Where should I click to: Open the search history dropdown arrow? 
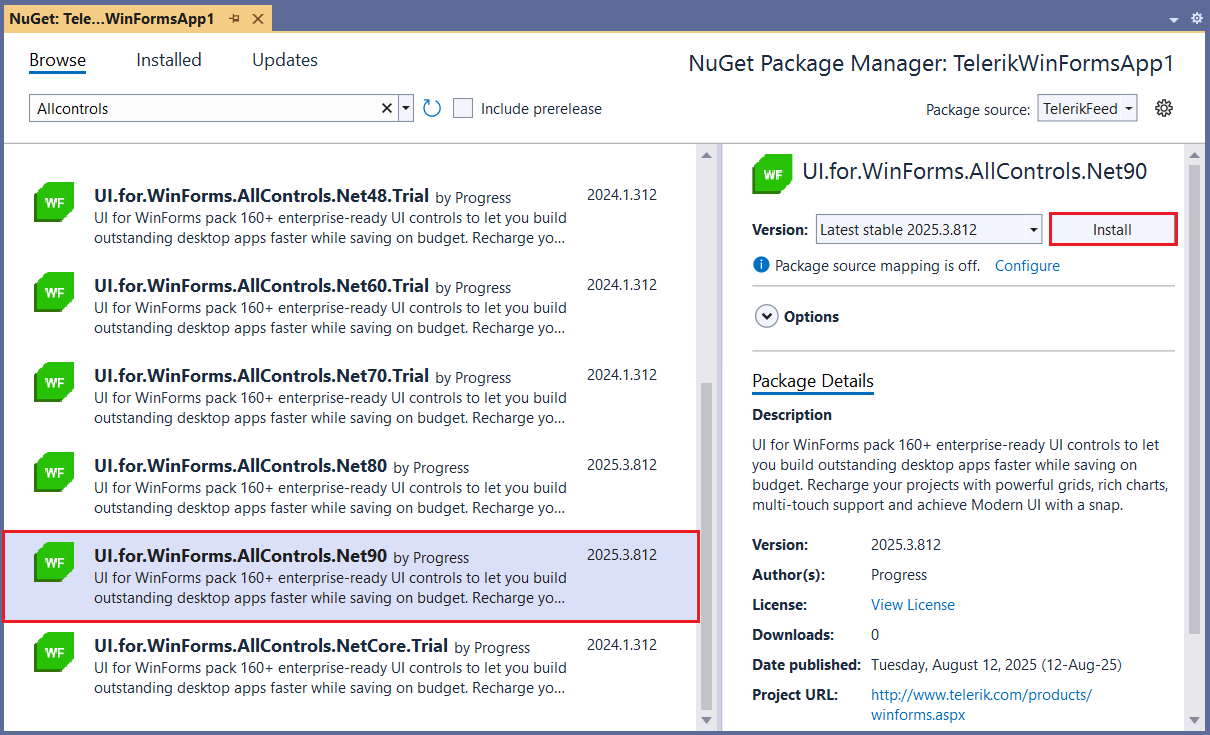point(405,107)
